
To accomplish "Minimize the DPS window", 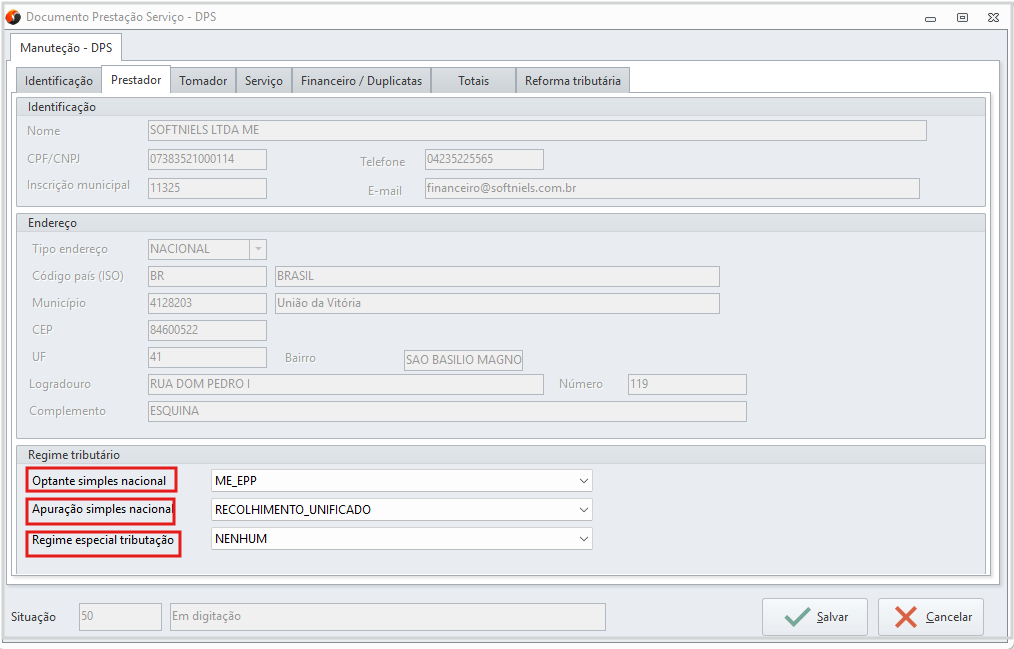I will tap(931, 18).
